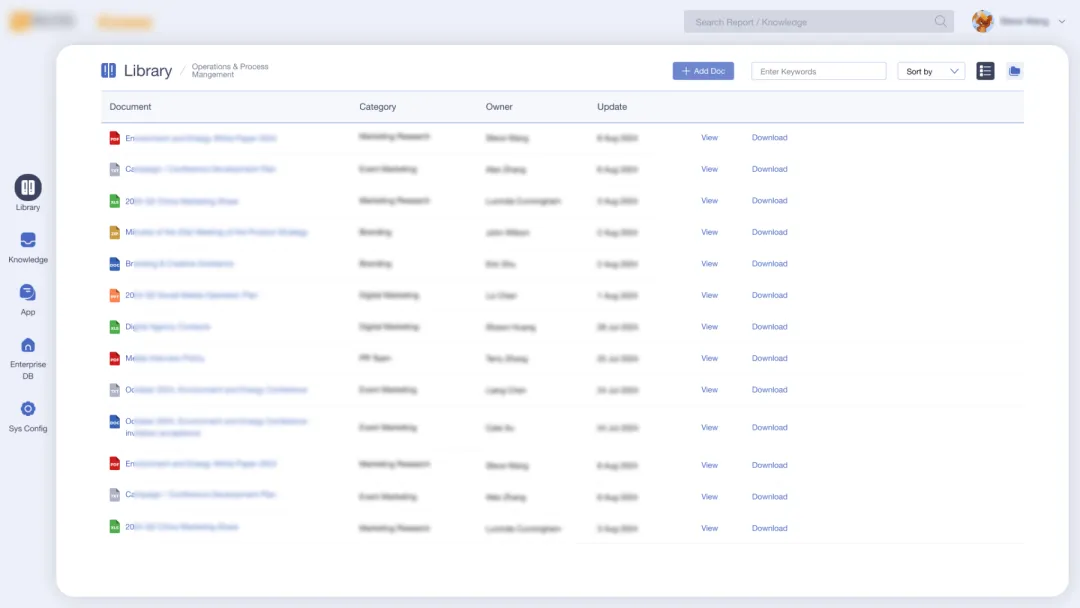Viewport: 1080px width, 608px height.
Task: Switch to folder view icon
Action: (x=1014, y=71)
